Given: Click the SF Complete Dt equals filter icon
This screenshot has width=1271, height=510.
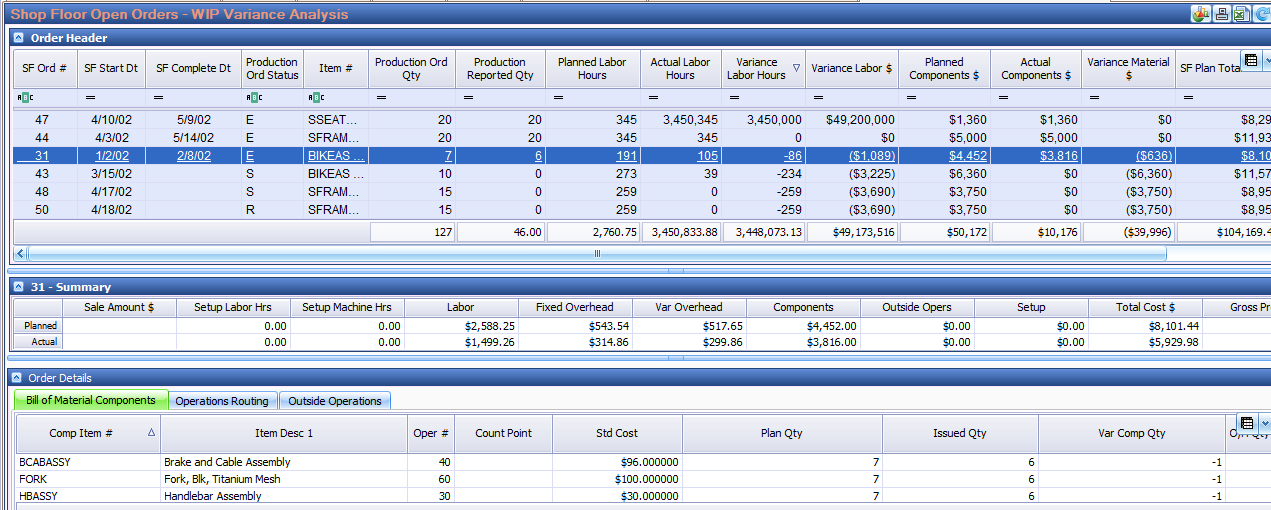Looking at the screenshot, I should tap(159, 97).
